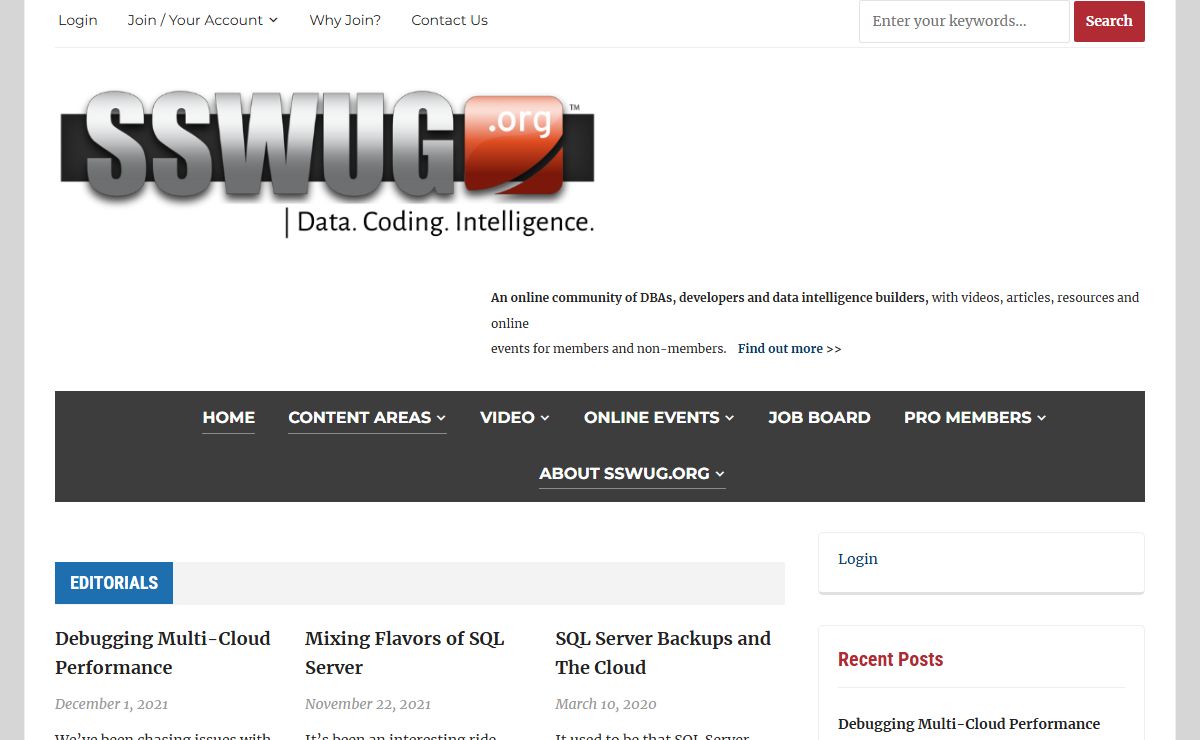Click the SSWUG.org logo image
Screen dimensions: 1200x740
click(327, 165)
